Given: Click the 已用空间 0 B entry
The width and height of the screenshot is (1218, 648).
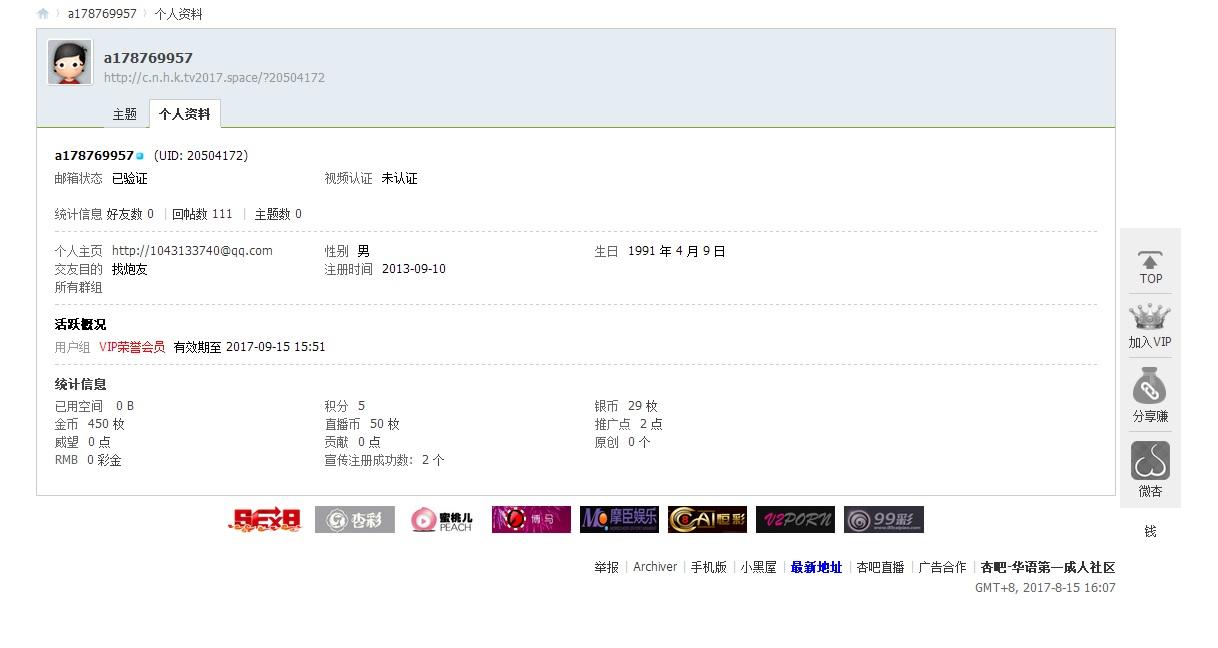Looking at the screenshot, I should click(x=94, y=406).
